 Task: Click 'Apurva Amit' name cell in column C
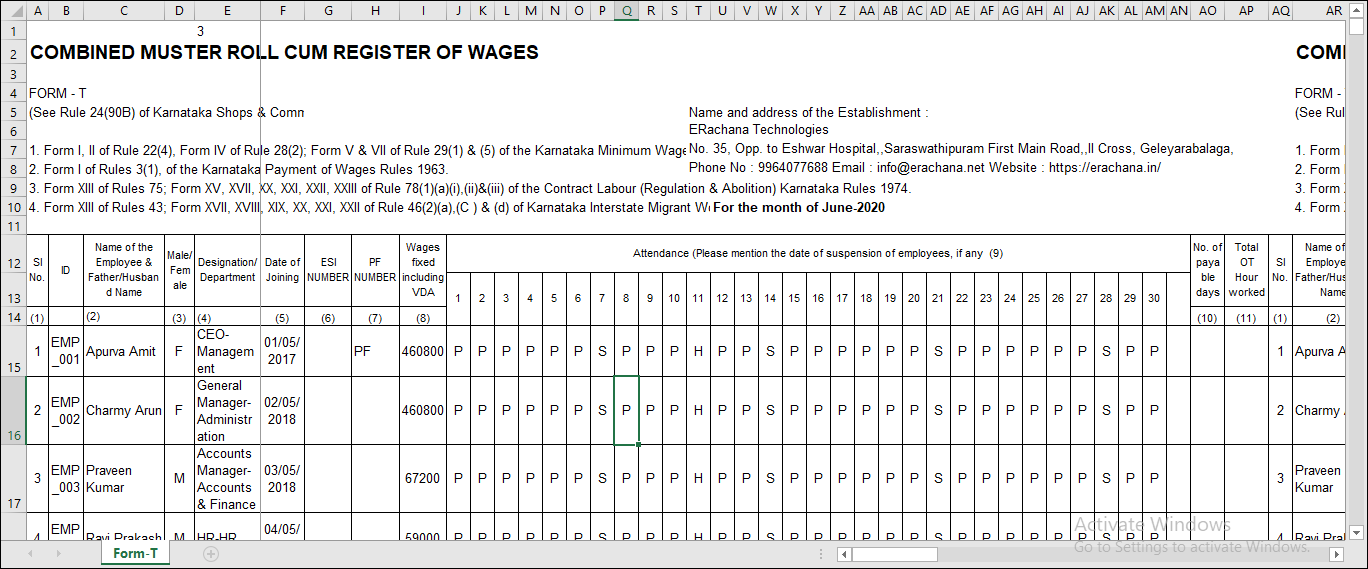[124, 351]
